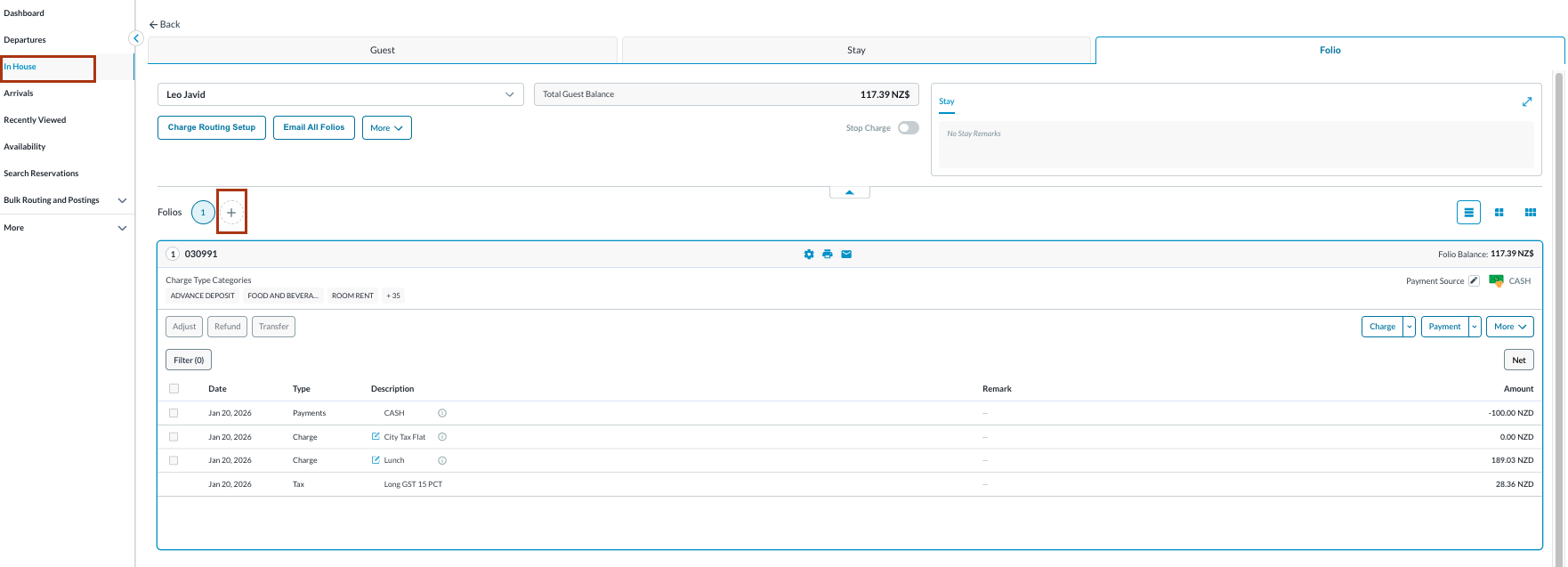Open folio 030991 settings gear icon
The image size is (1568, 567).
click(x=809, y=255)
